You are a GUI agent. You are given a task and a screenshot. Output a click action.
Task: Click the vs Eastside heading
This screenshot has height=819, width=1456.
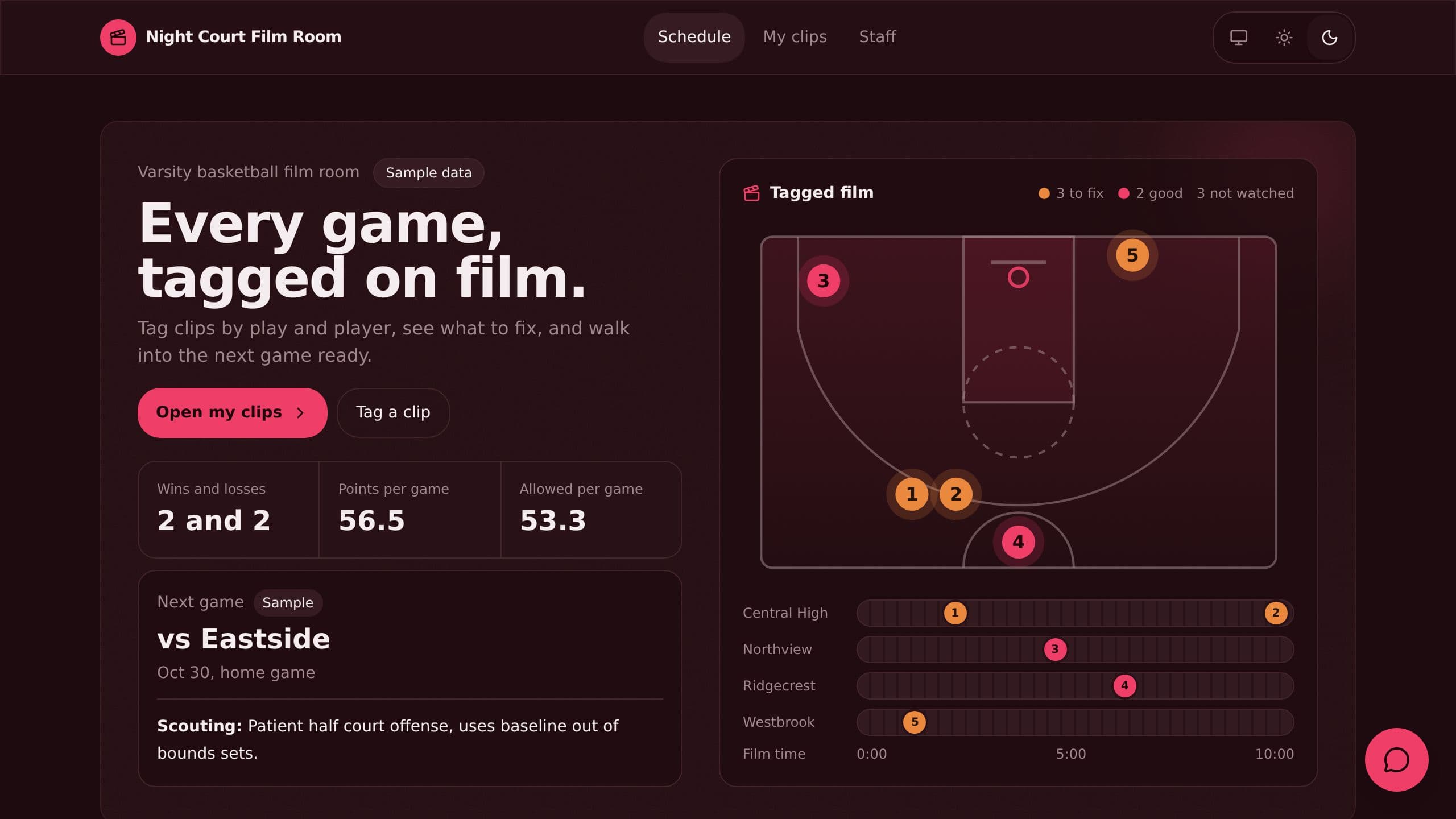pyautogui.click(x=243, y=639)
